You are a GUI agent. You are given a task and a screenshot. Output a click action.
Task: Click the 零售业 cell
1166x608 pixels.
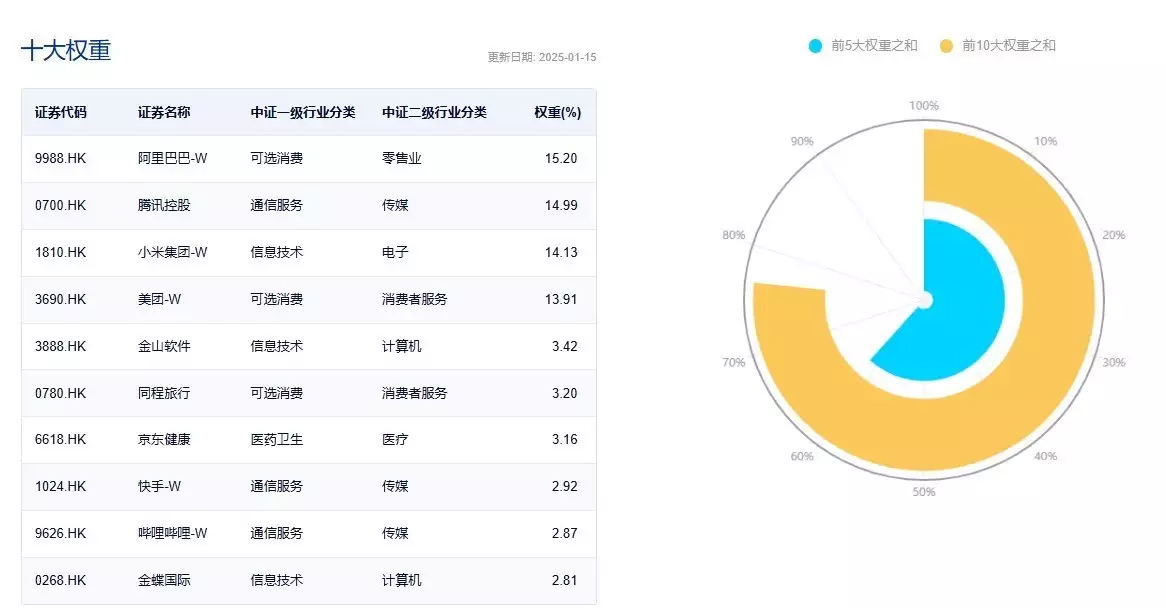pyautogui.click(x=402, y=158)
